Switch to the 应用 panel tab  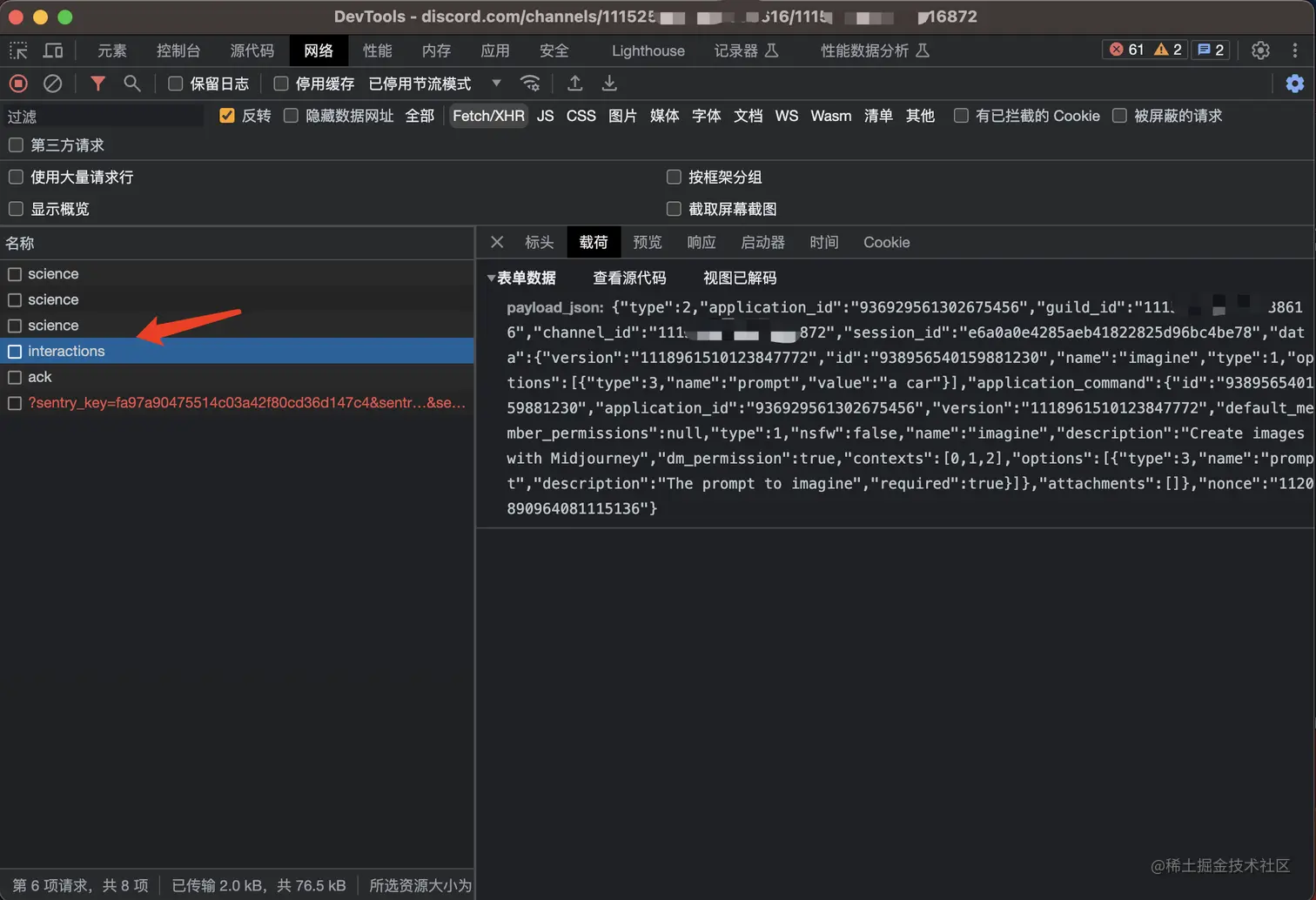pyautogui.click(x=495, y=50)
